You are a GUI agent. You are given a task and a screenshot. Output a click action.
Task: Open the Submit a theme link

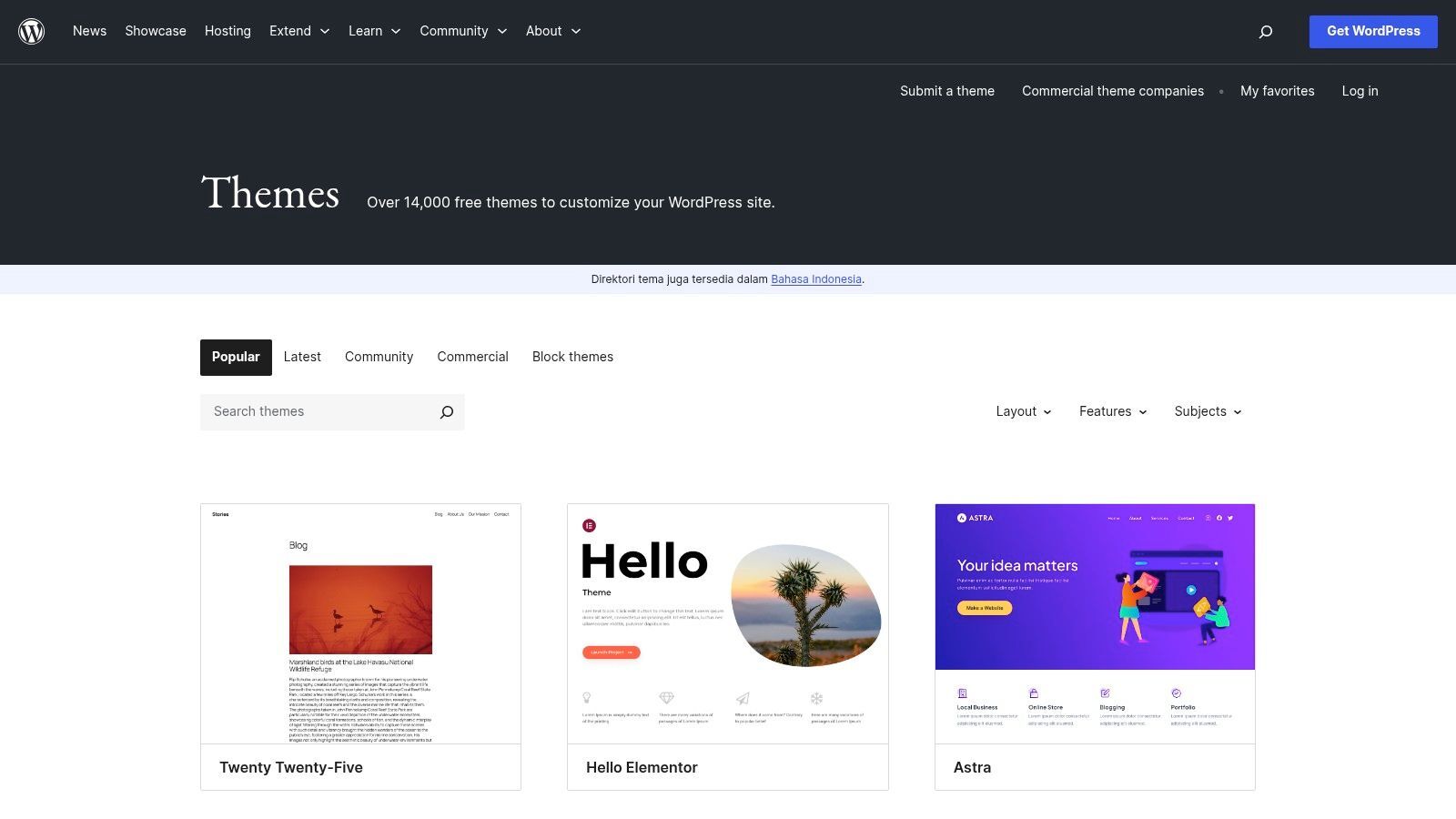click(x=946, y=91)
